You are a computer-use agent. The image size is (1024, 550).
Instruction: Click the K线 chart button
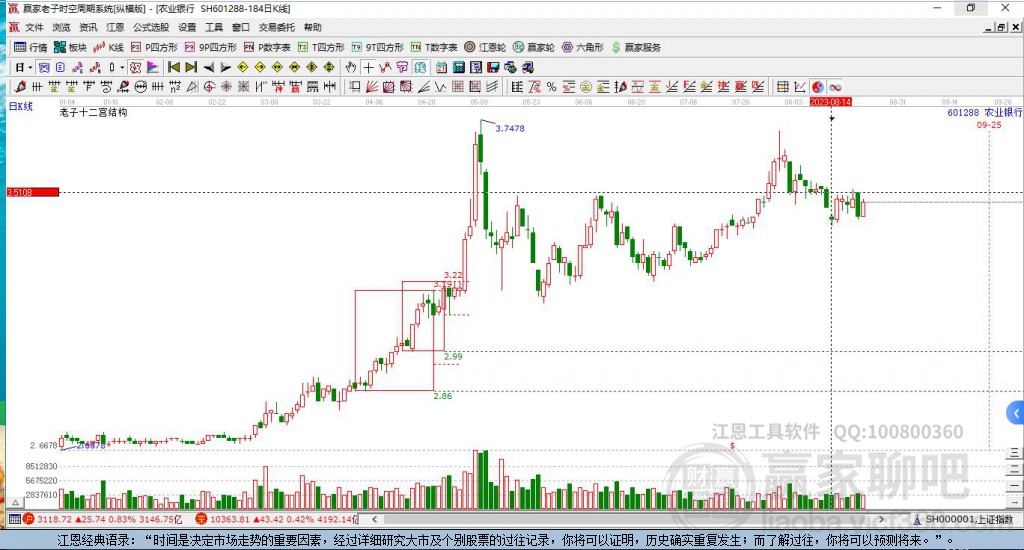[108, 47]
